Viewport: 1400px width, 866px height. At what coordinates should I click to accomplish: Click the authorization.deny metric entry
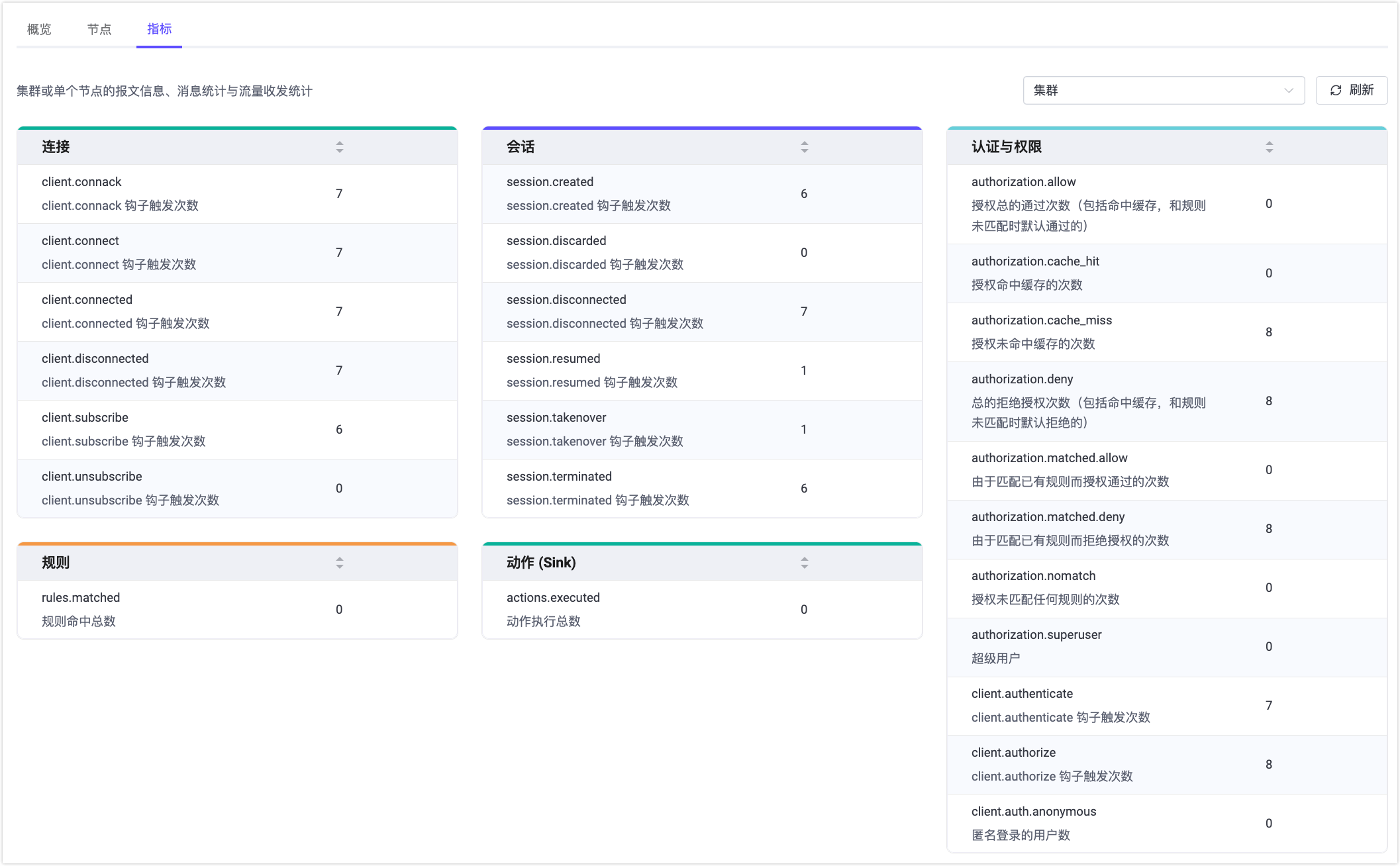1167,401
